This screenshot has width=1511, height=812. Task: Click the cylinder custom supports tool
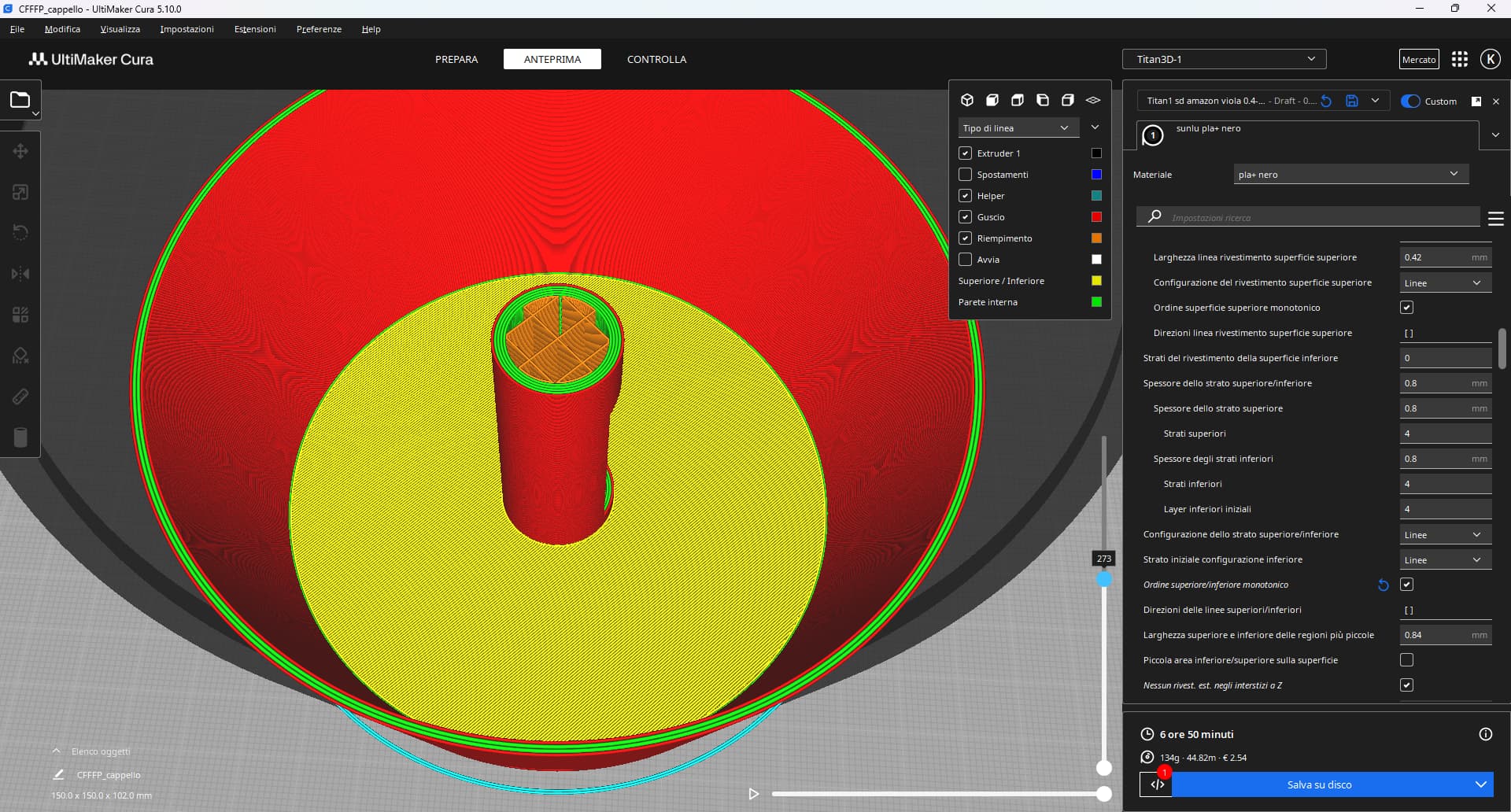coord(20,437)
